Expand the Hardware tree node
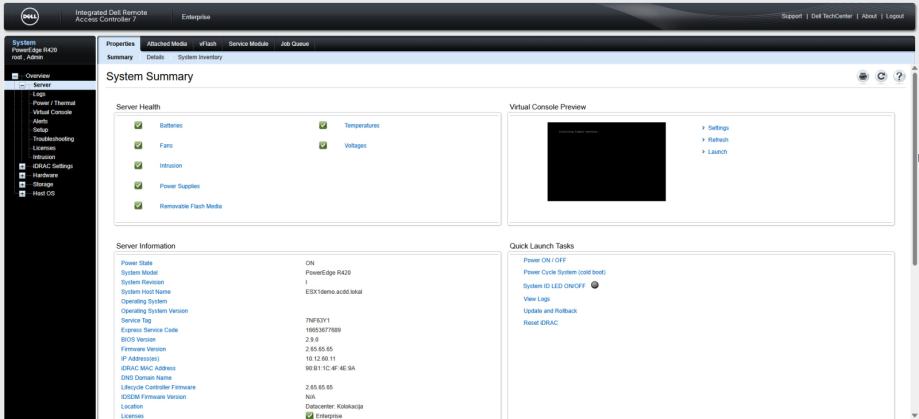919x419 pixels. (x=22, y=175)
